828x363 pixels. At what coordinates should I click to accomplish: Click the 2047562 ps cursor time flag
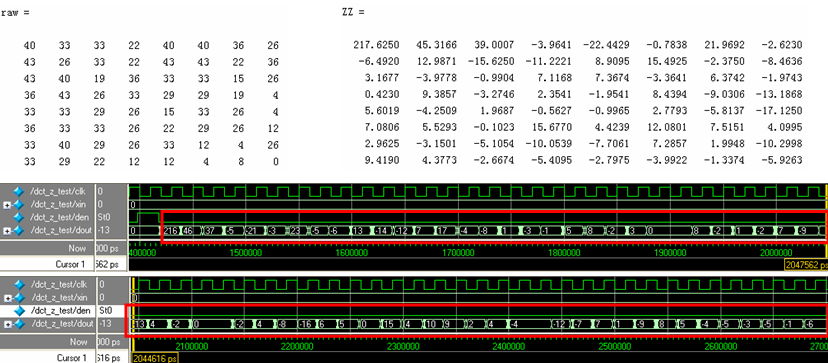pyautogui.click(x=806, y=265)
